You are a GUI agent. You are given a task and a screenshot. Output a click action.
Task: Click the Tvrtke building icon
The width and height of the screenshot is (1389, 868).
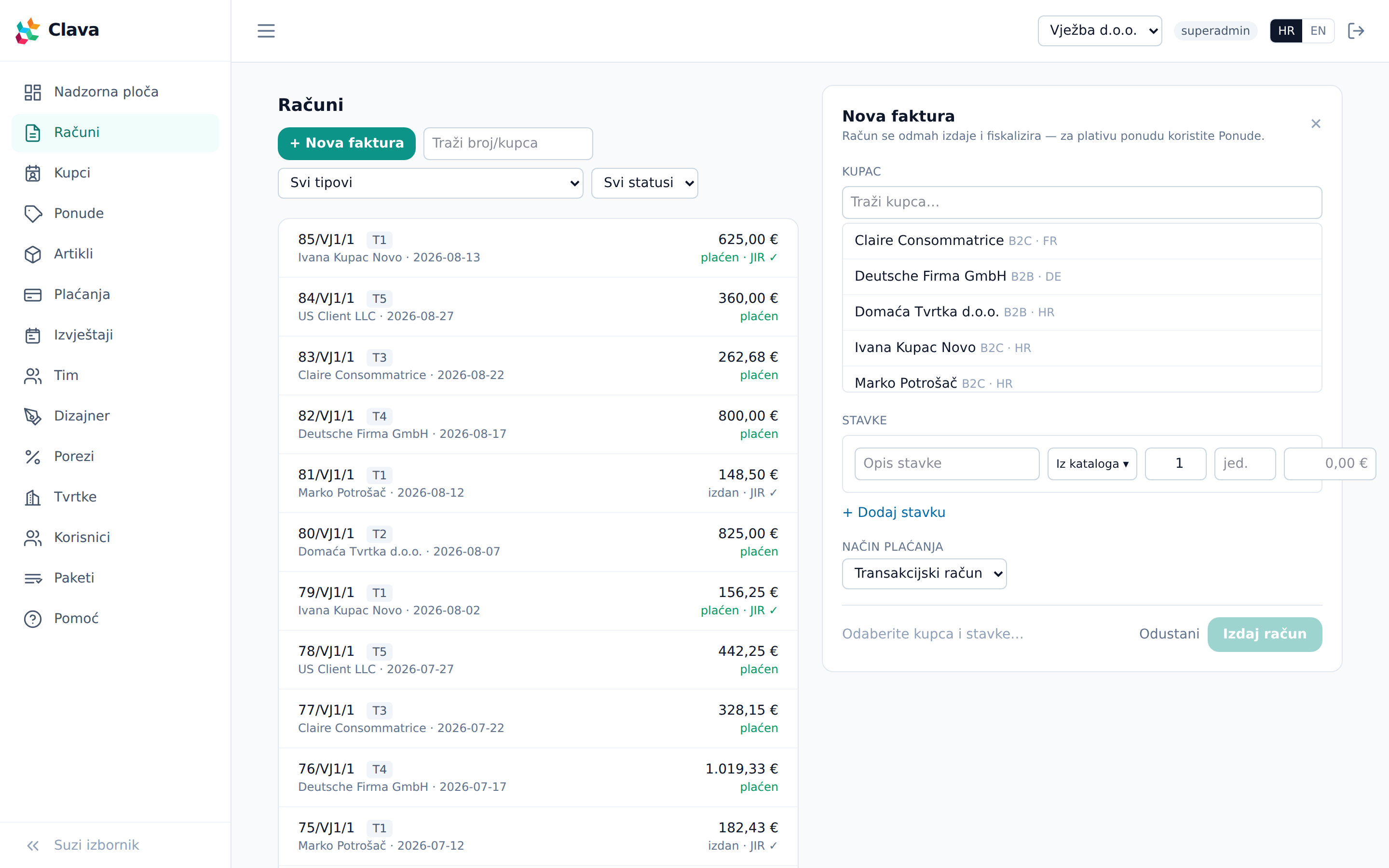pyautogui.click(x=33, y=497)
